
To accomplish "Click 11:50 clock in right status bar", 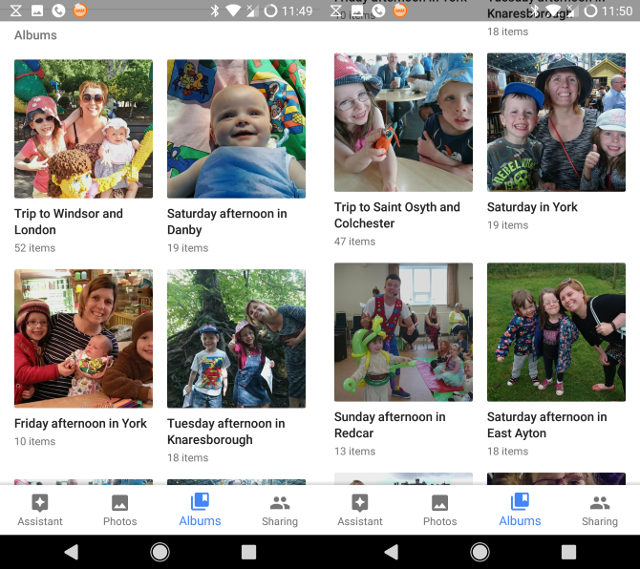I will coord(617,11).
